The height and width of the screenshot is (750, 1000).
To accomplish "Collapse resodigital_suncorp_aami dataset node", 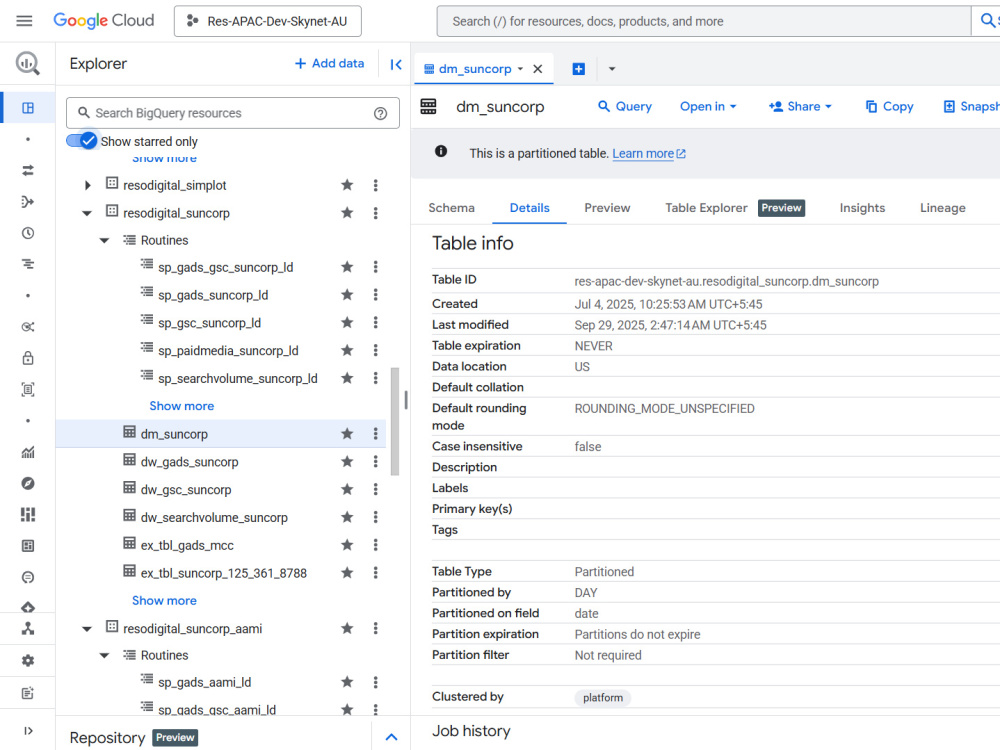I will [87, 629].
